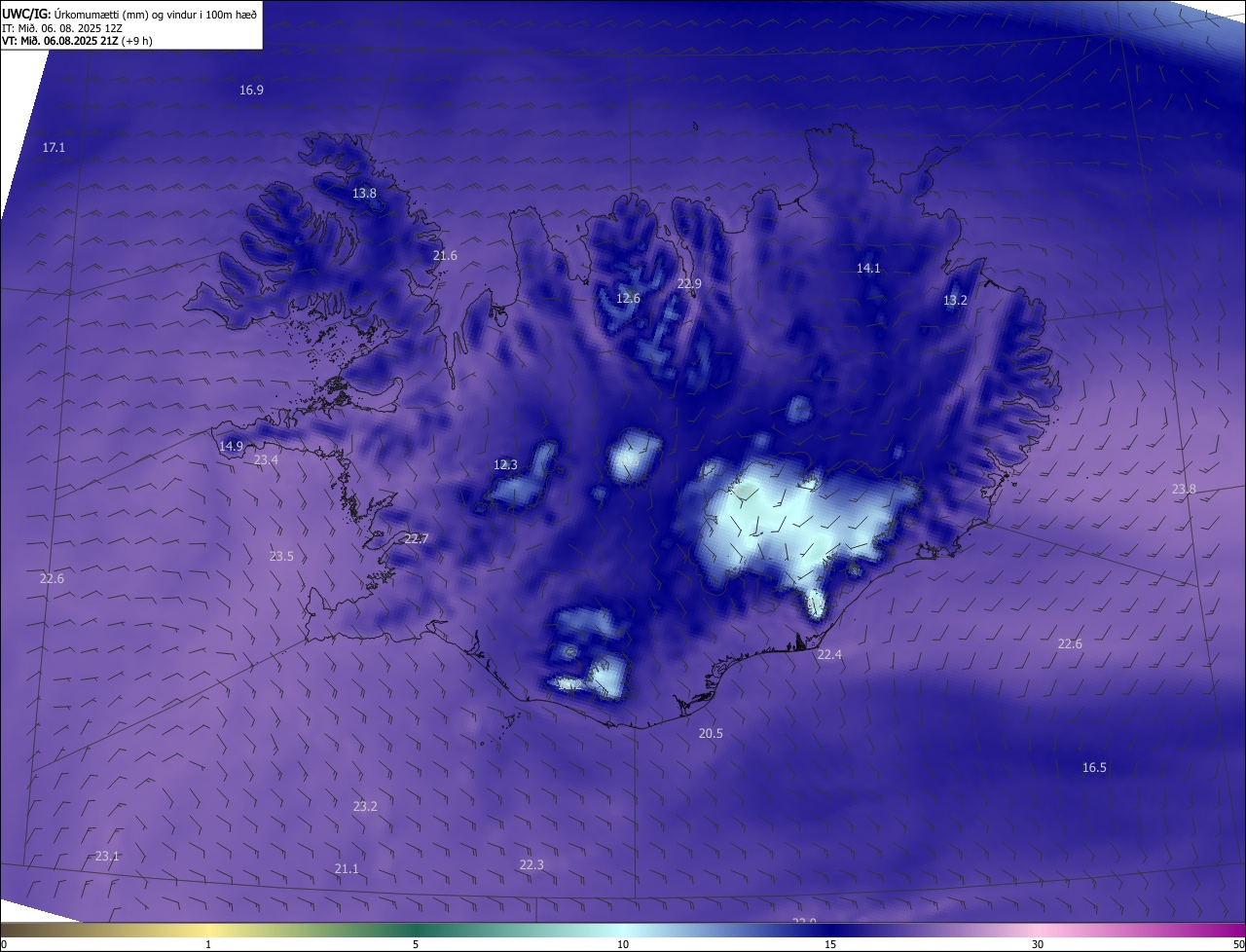Click the color scale tick labeled 1

(x=208, y=944)
